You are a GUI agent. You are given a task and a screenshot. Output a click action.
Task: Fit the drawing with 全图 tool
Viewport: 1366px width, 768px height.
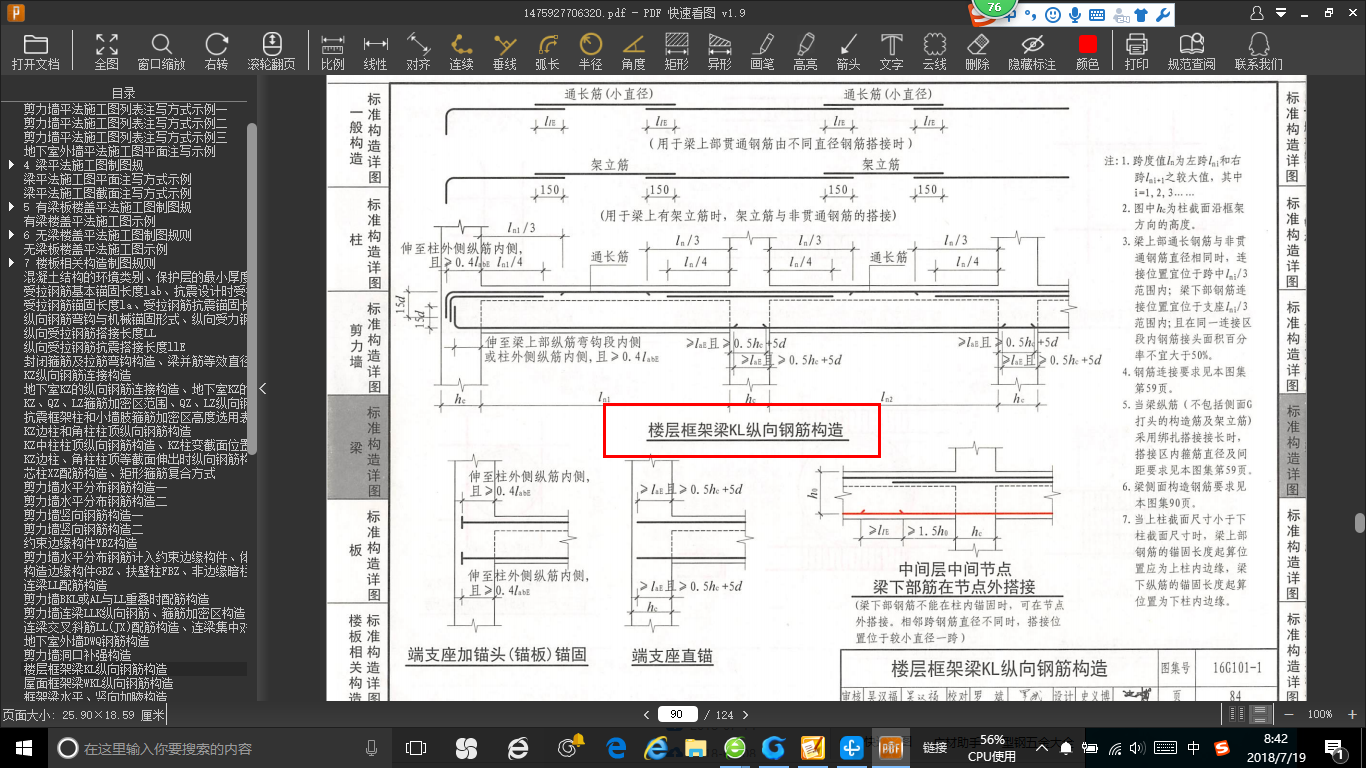tap(107, 52)
